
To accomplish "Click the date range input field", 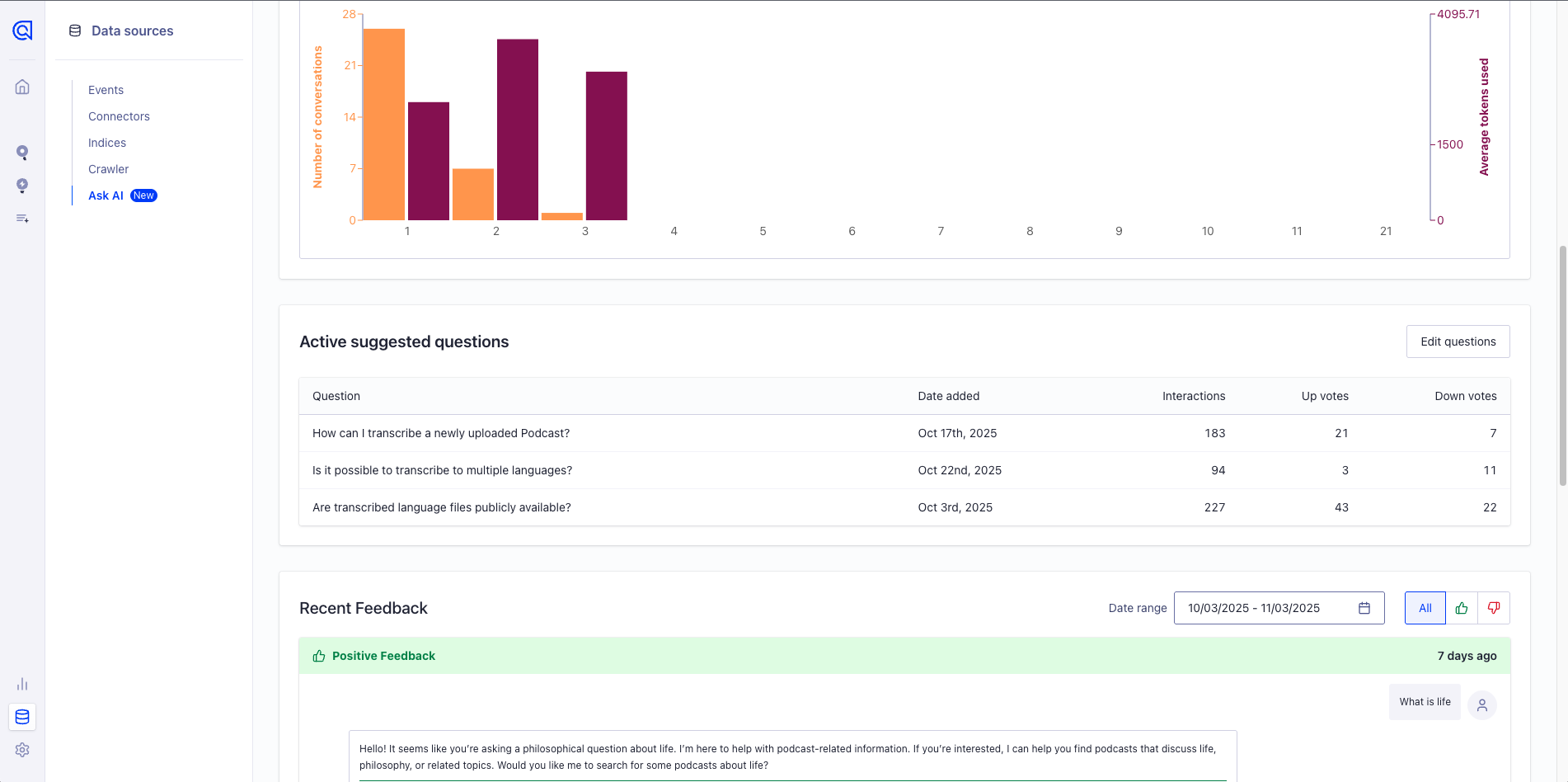I will tap(1261, 608).
